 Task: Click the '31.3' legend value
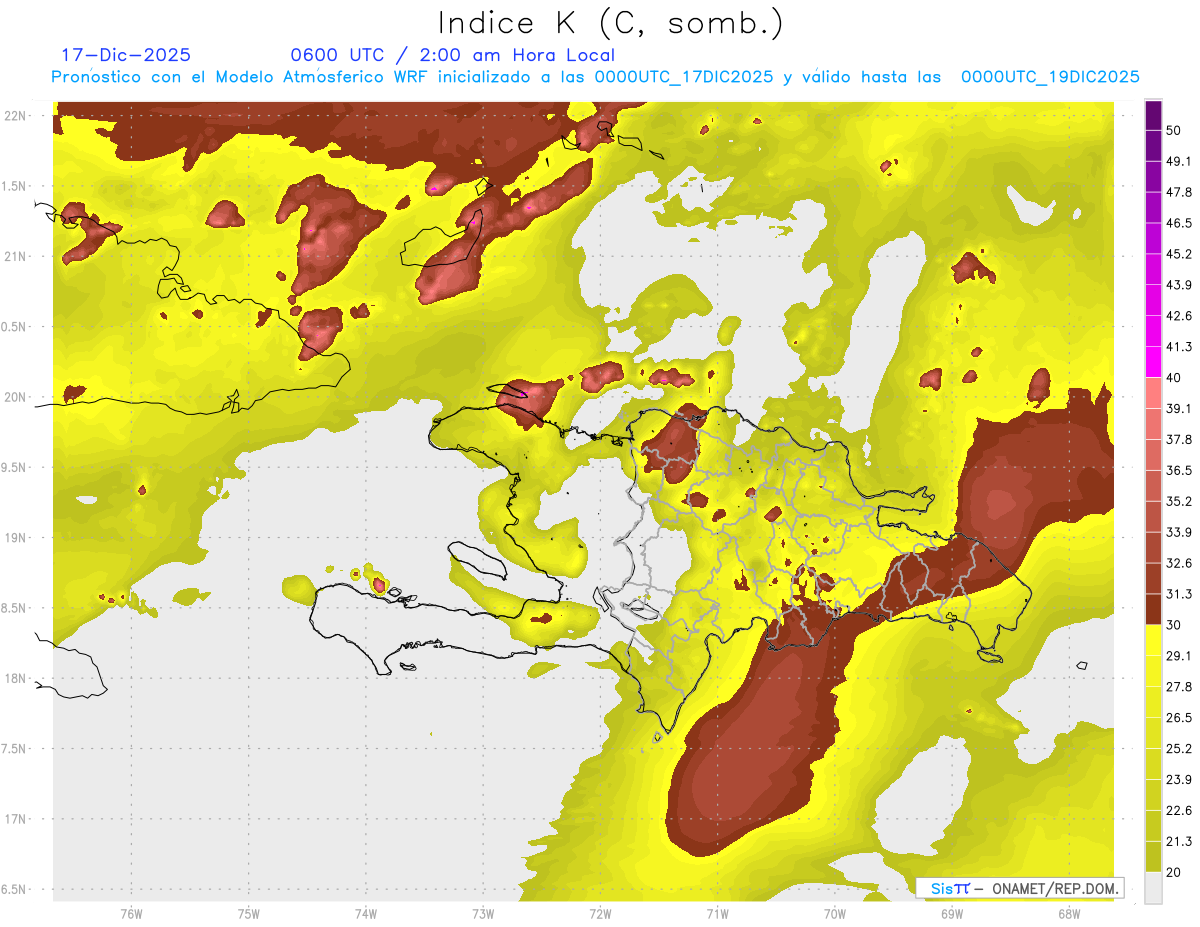click(1178, 594)
